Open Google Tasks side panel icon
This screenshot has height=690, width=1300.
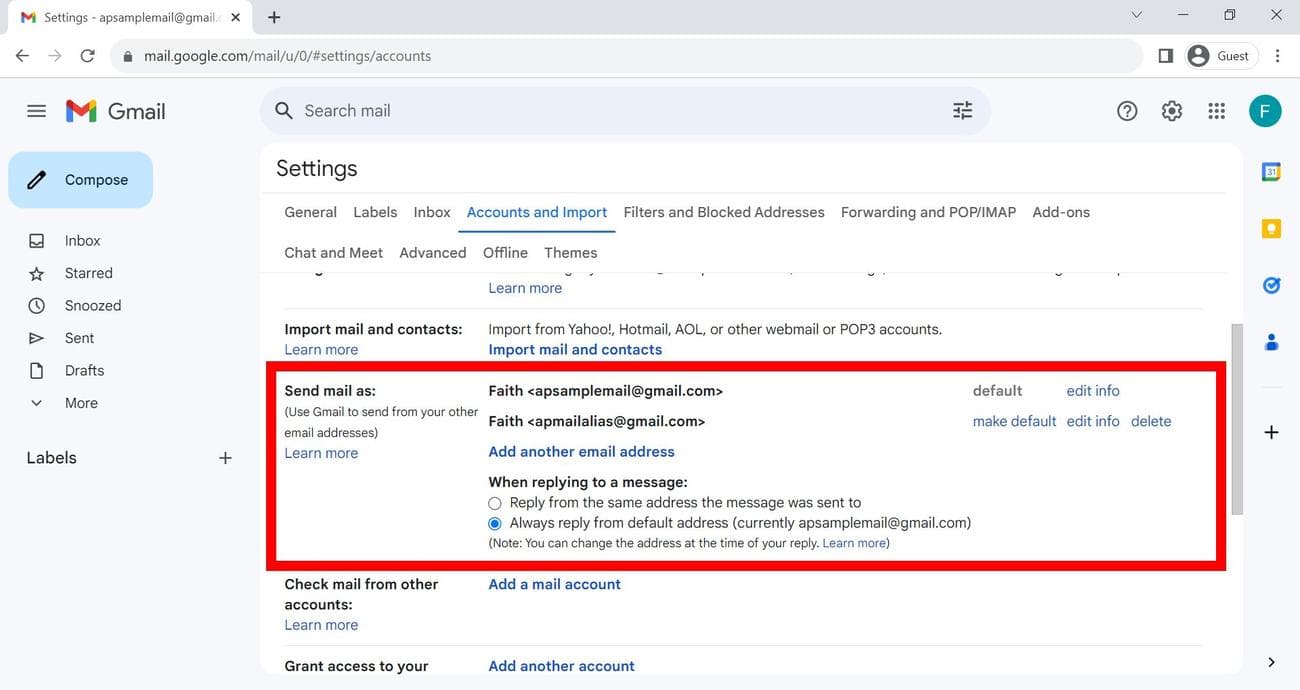coord(1271,286)
